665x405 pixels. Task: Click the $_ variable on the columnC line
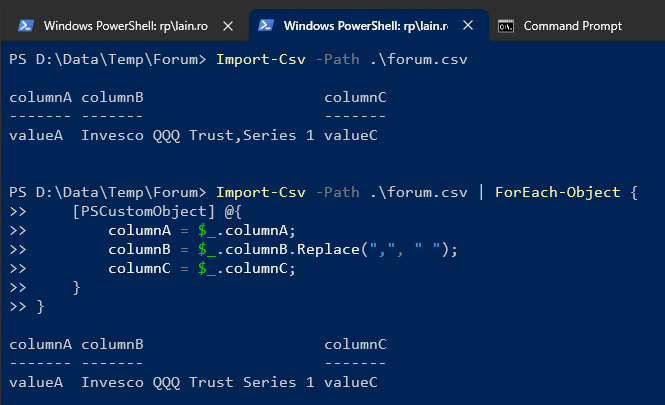[207, 268]
